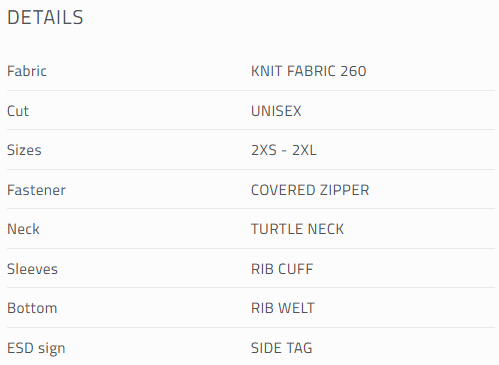Click the COVERED ZIPPER value

pos(310,190)
